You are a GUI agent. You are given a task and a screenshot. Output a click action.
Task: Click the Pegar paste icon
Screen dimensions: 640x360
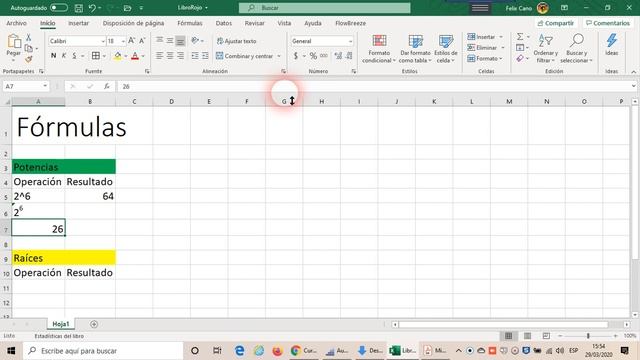pyautogui.click(x=13, y=41)
